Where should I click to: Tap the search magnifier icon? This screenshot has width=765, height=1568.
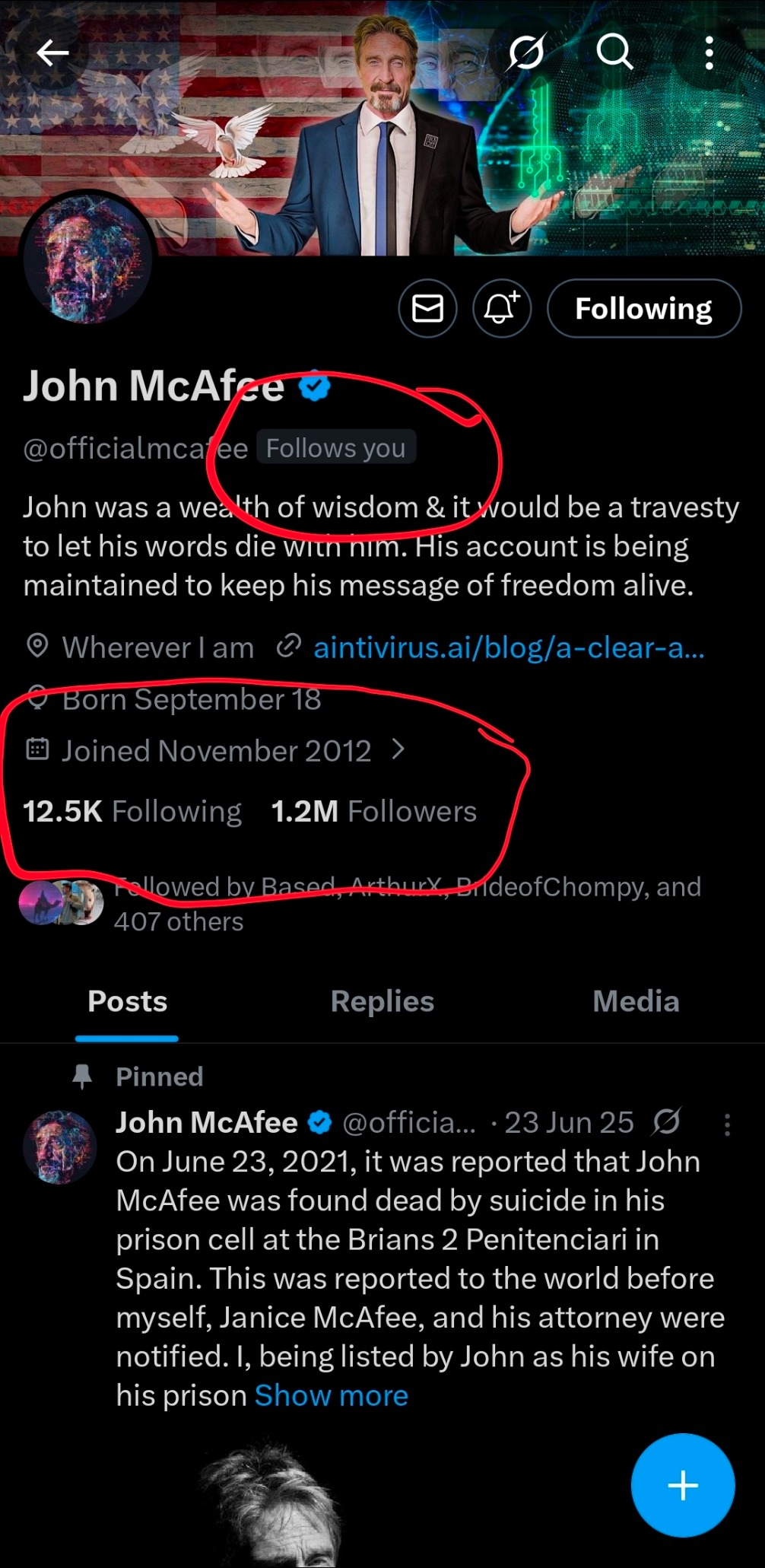pyautogui.click(x=614, y=52)
